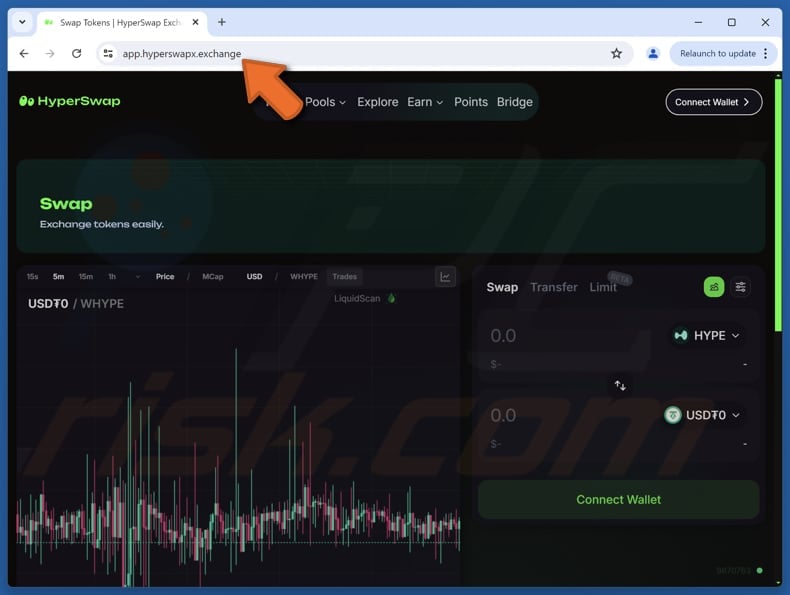
Task: Switch chart to MCap mode
Action: tap(212, 277)
